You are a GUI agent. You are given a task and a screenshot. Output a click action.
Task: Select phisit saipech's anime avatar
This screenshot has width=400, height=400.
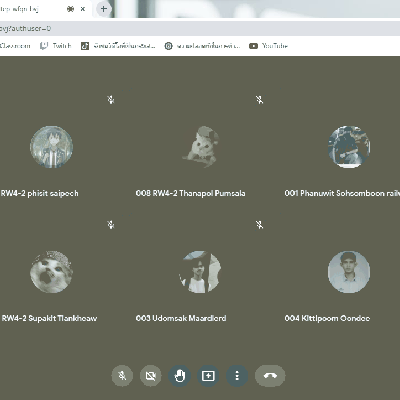(51, 147)
